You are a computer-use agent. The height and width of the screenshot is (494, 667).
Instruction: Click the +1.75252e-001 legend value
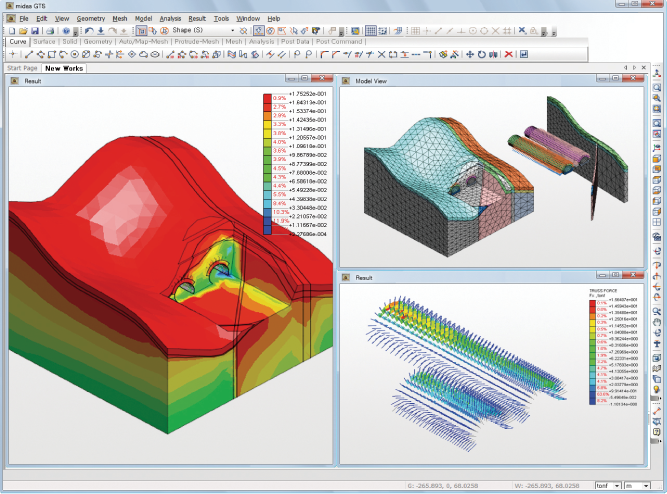click(x=308, y=94)
